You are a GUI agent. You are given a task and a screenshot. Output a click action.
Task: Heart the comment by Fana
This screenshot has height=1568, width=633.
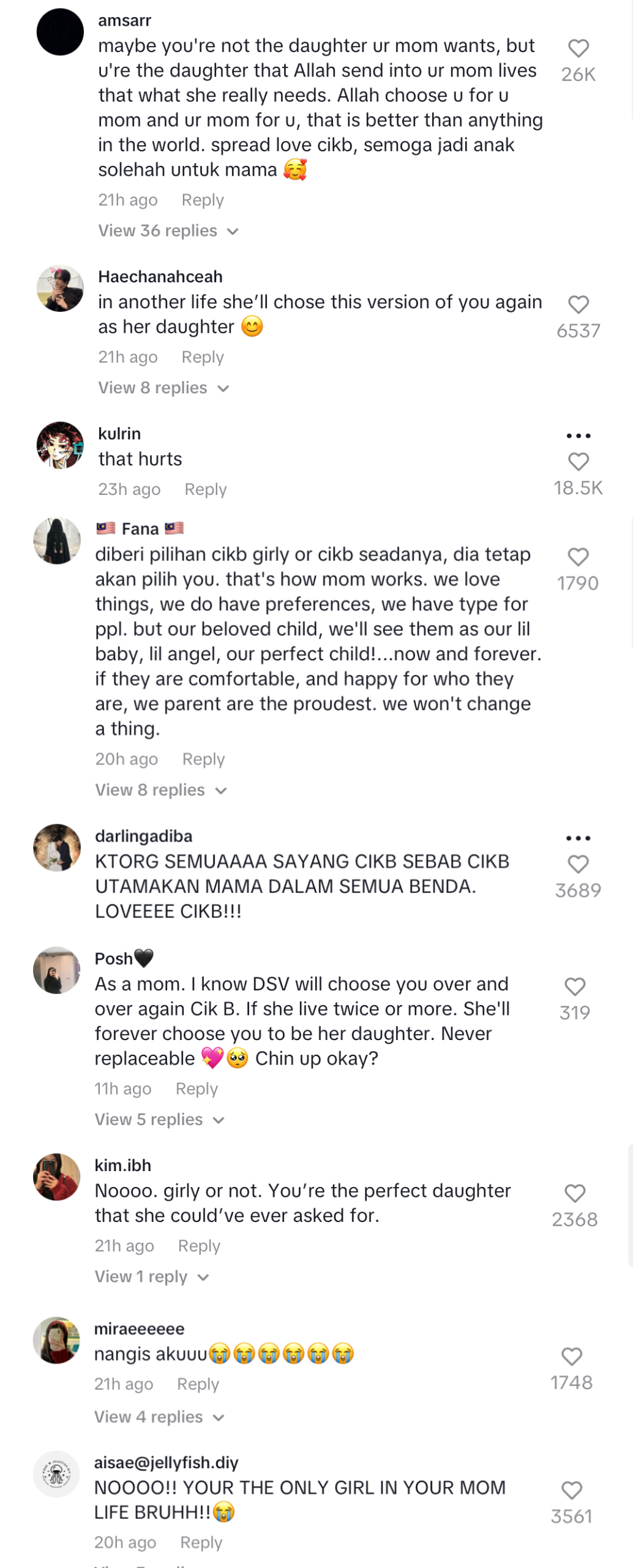578,557
